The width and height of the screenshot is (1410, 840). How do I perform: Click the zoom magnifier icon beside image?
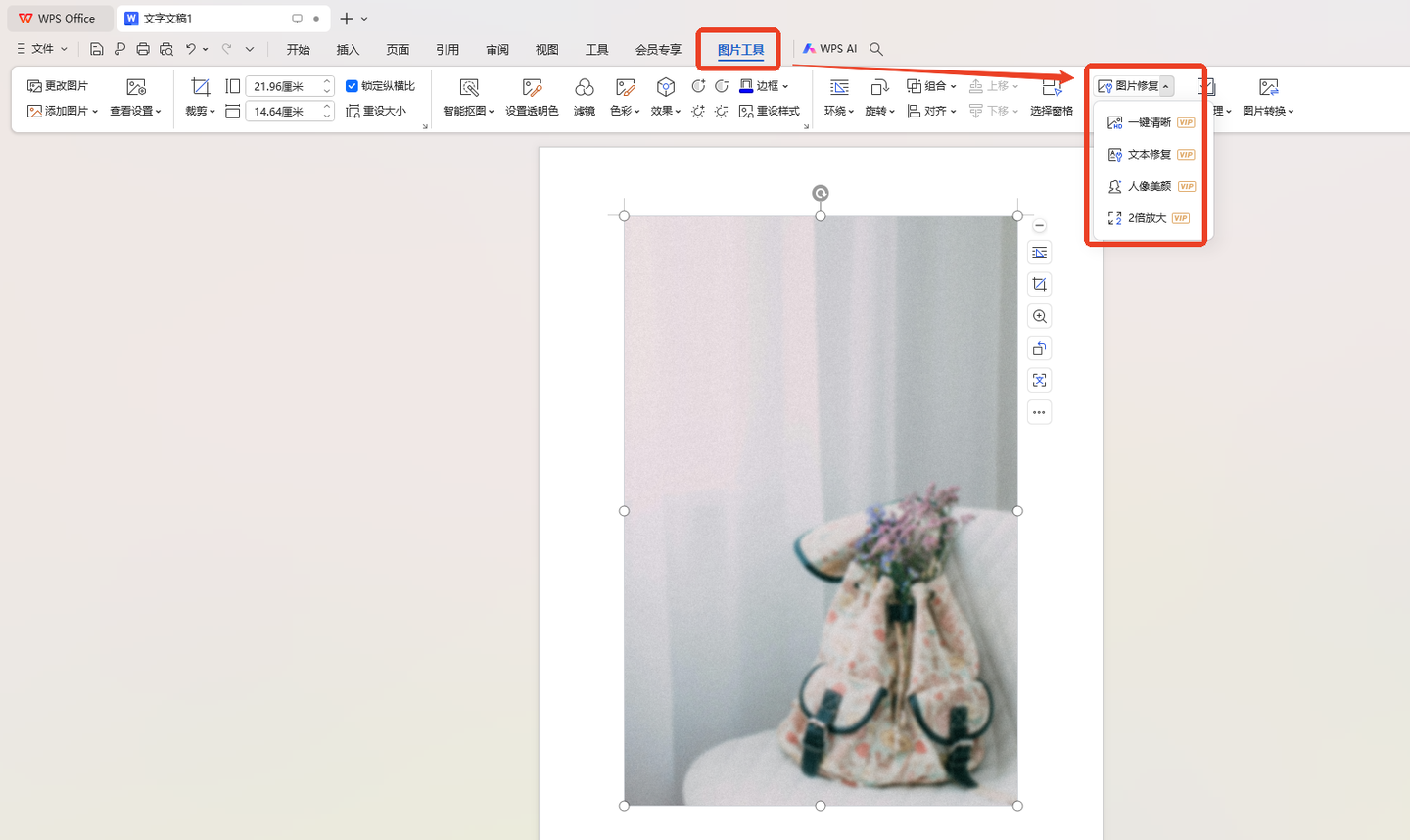pyautogui.click(x=1040, y=316)
